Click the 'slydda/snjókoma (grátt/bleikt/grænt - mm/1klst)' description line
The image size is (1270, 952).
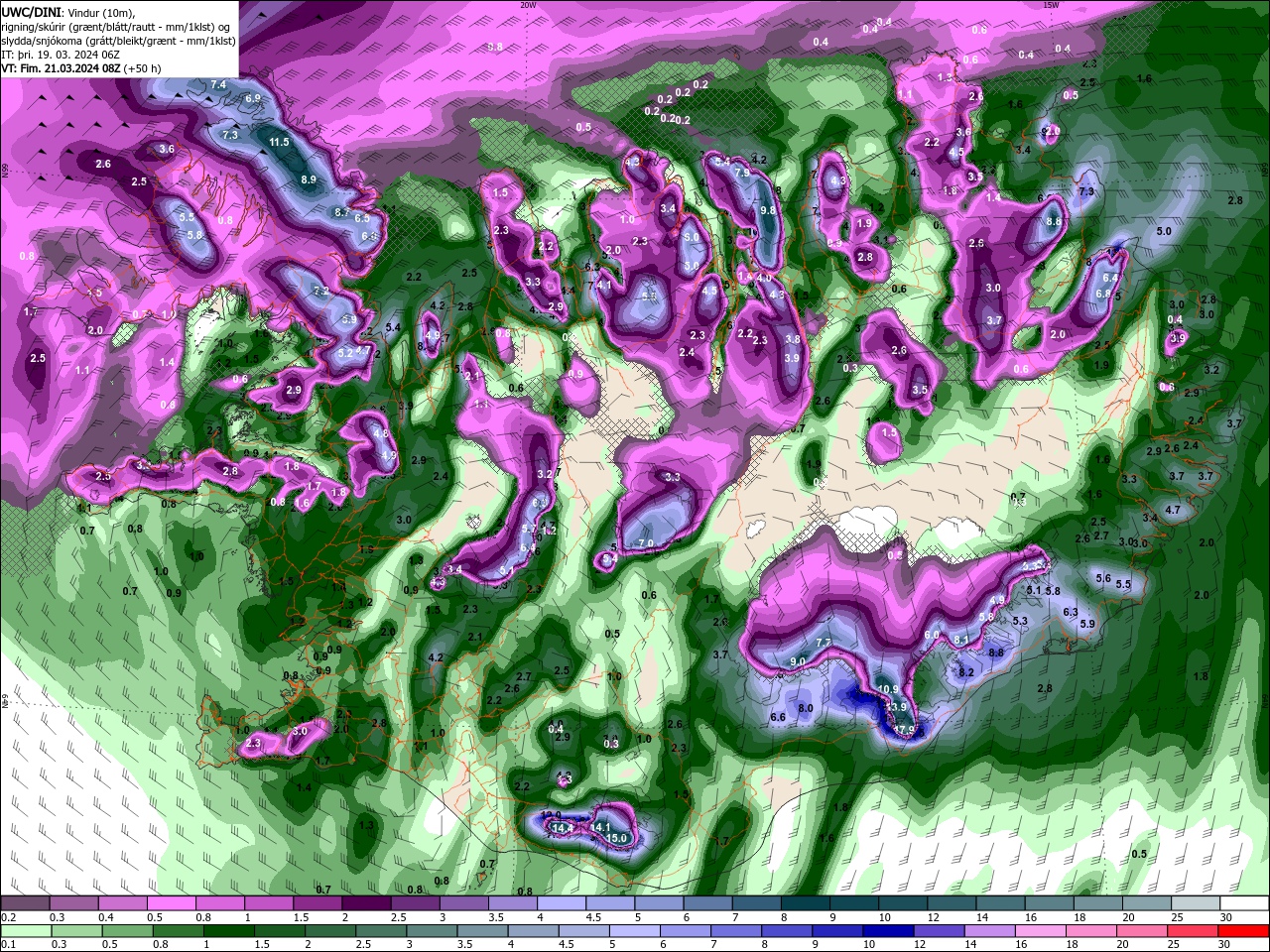[x=118, y=41]
